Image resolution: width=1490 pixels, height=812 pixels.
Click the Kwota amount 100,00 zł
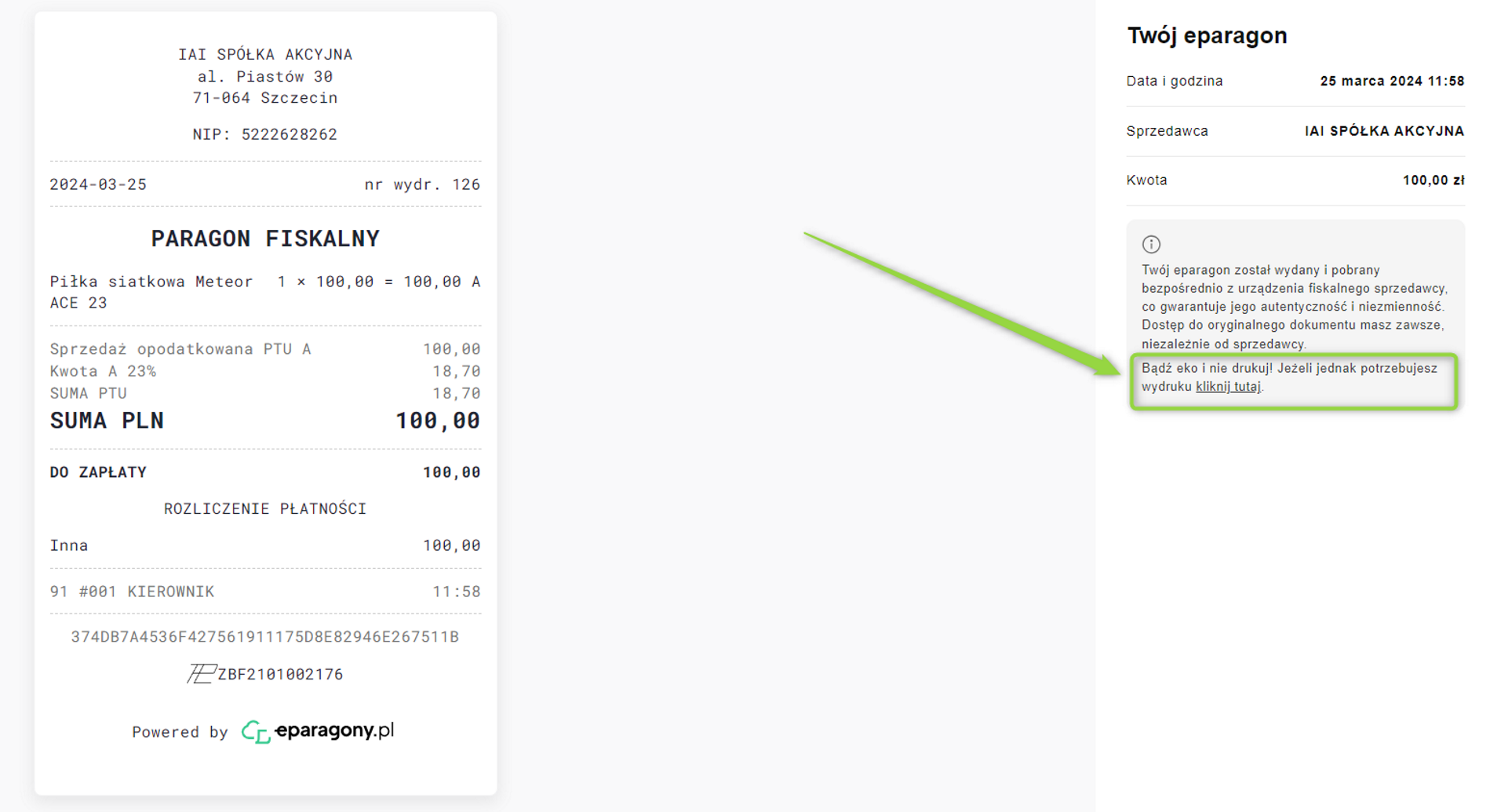point(1434,180)
